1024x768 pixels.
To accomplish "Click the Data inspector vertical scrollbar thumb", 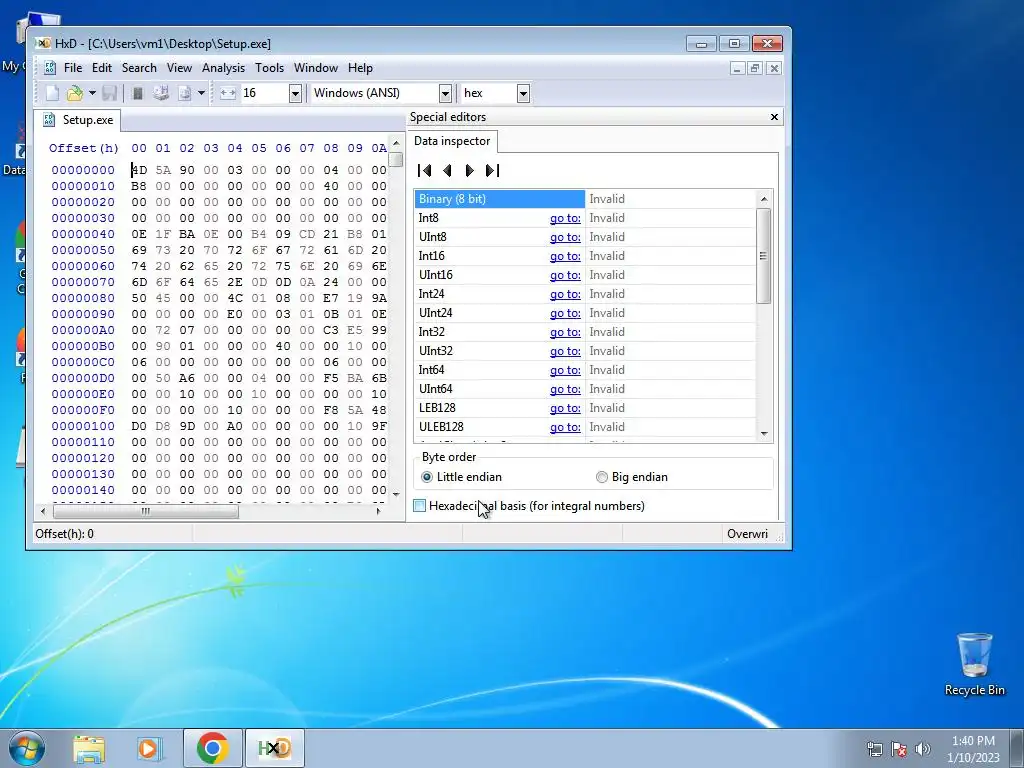I will [x=763, y=255].
